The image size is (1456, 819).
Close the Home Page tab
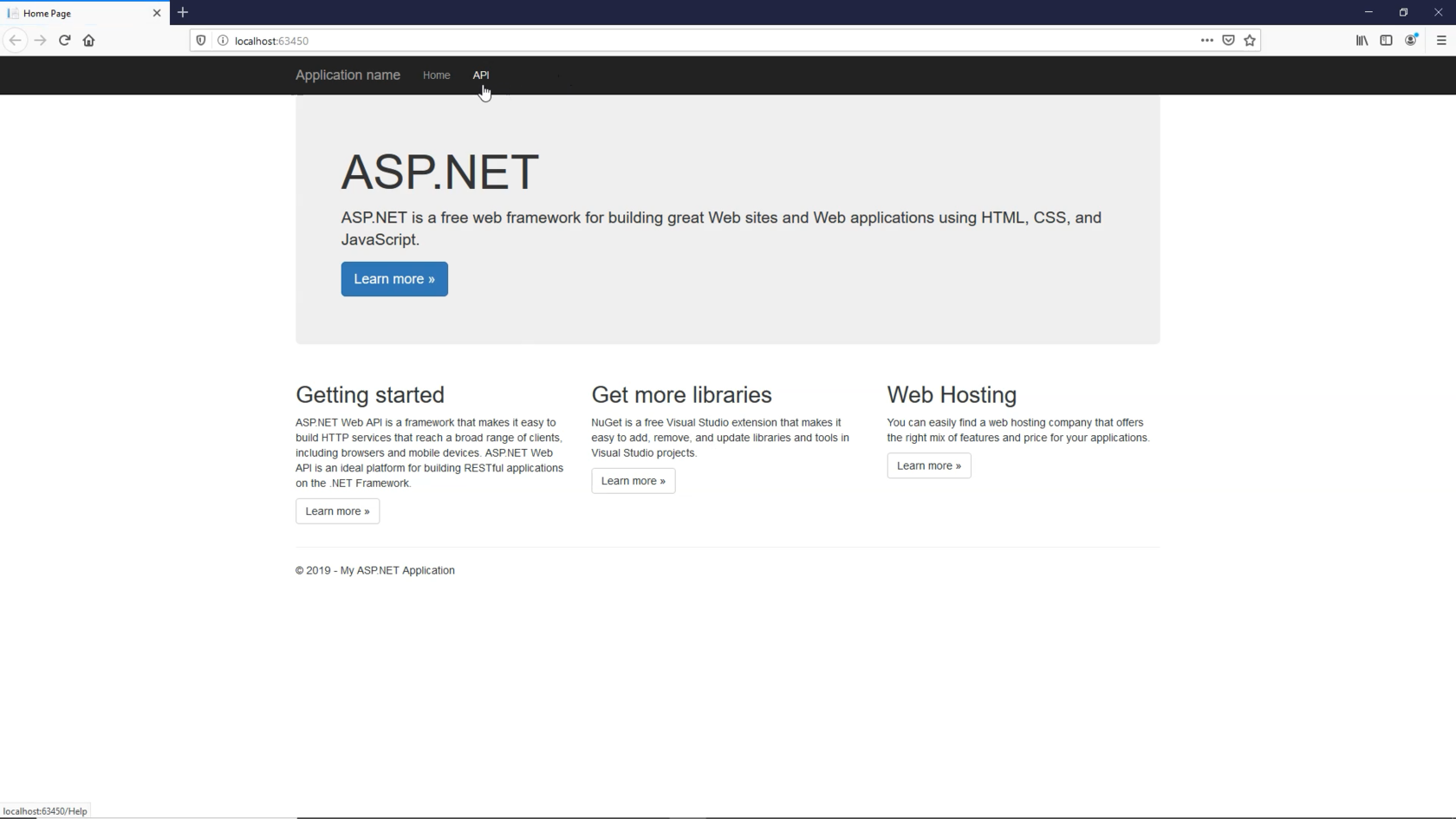(x=157, y=13)
